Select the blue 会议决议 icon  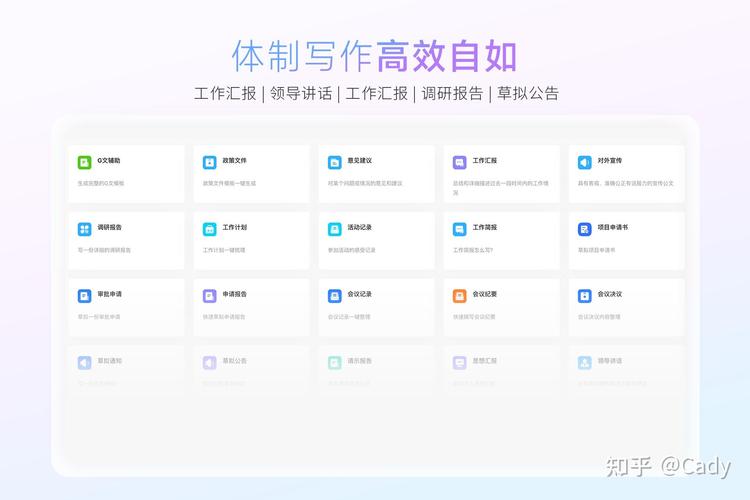click(585, 296)
